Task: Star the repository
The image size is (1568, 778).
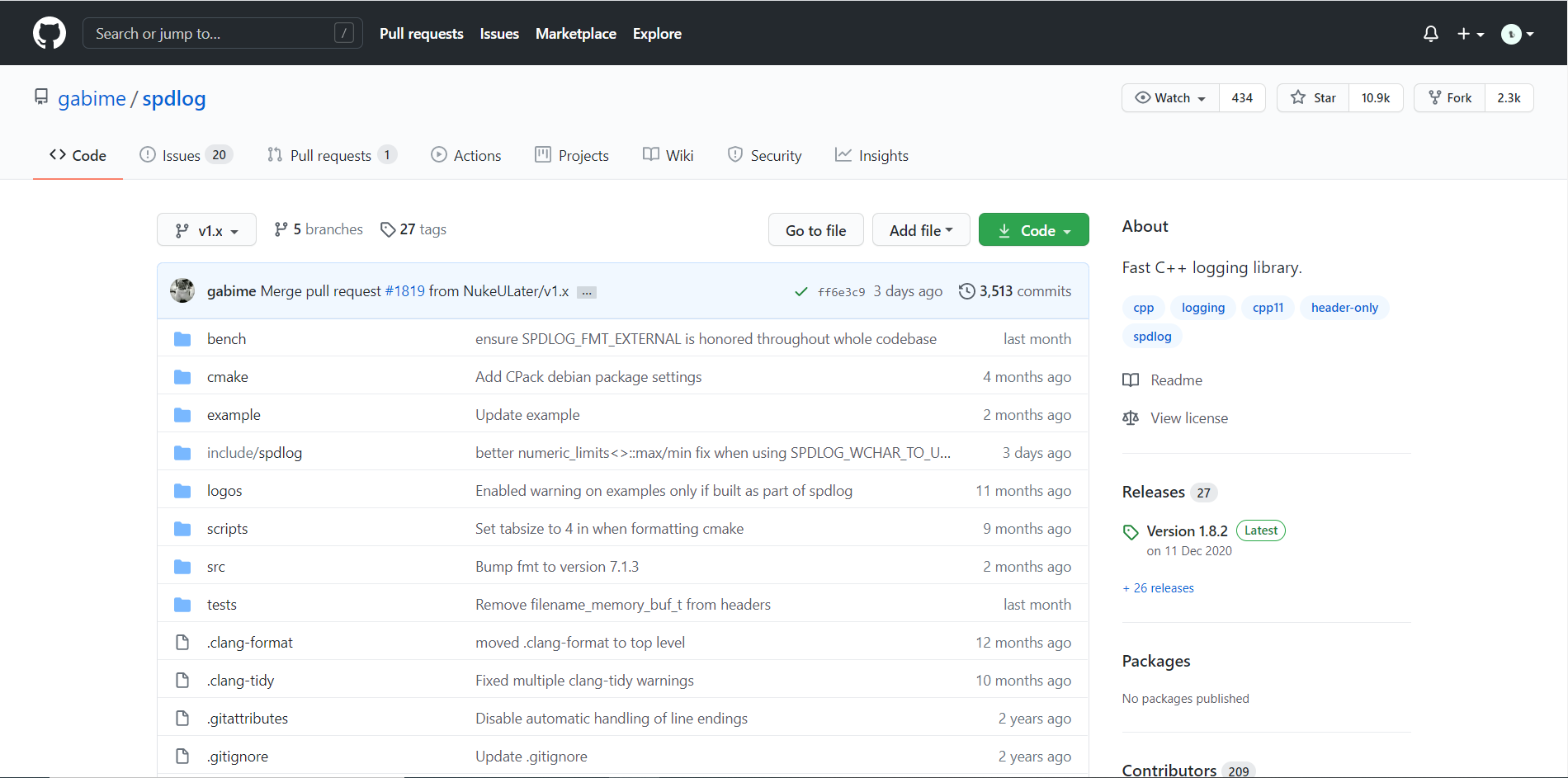Action: point(1313,97)
